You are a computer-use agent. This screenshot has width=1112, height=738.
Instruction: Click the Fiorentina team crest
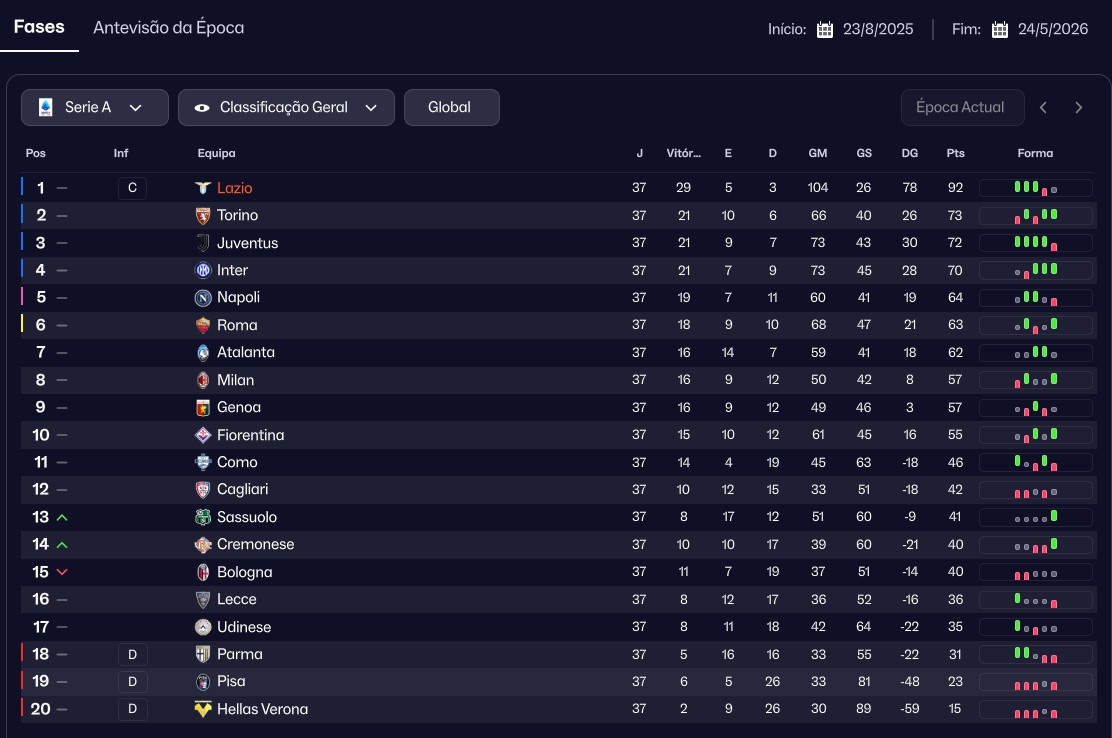(x=203, y=435)
